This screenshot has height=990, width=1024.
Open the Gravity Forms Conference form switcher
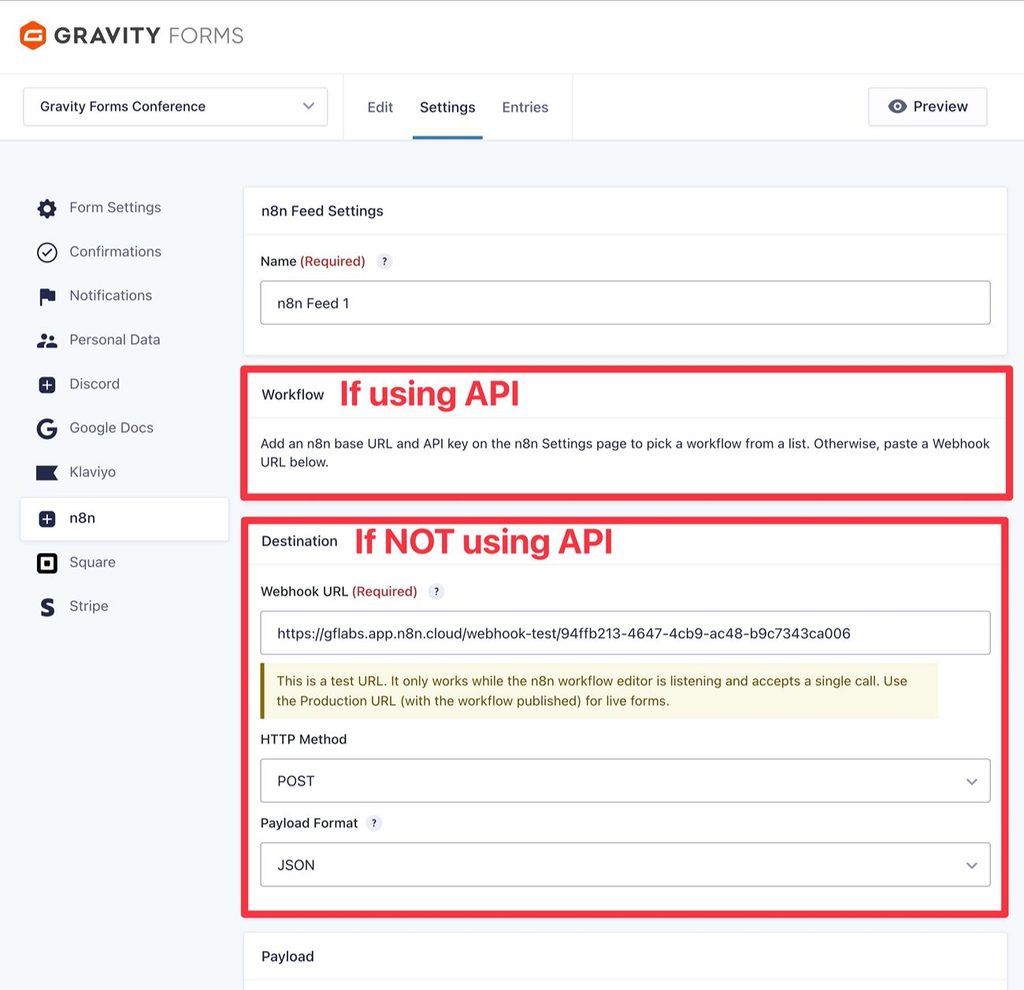175,106
